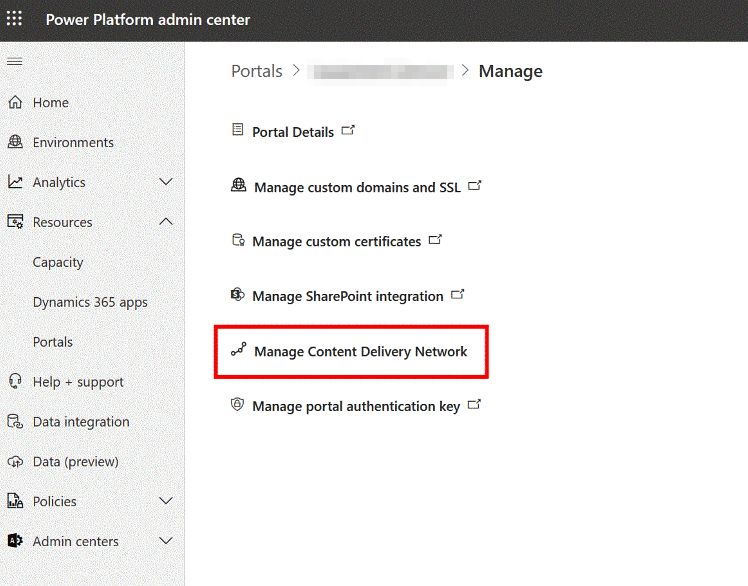The height and width of the screenshot is (586, 748).
Task: Click Portals in the breadcrumb
Action: pyautogui.click(x=257, y=71)
